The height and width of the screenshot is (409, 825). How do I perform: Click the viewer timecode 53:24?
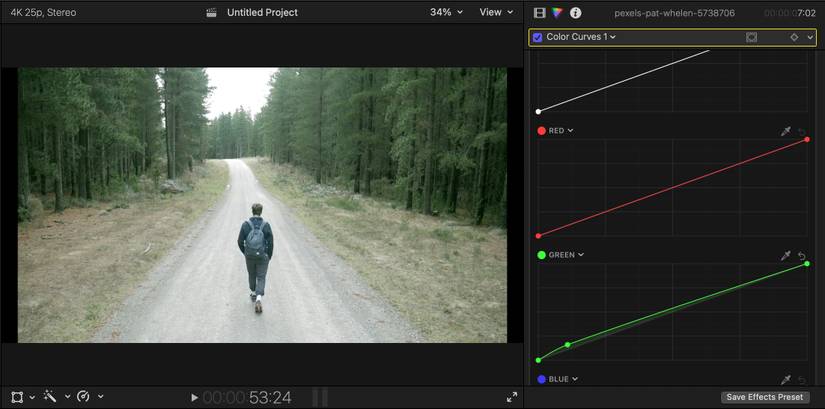pyautogui.click(x=270, y=397)
